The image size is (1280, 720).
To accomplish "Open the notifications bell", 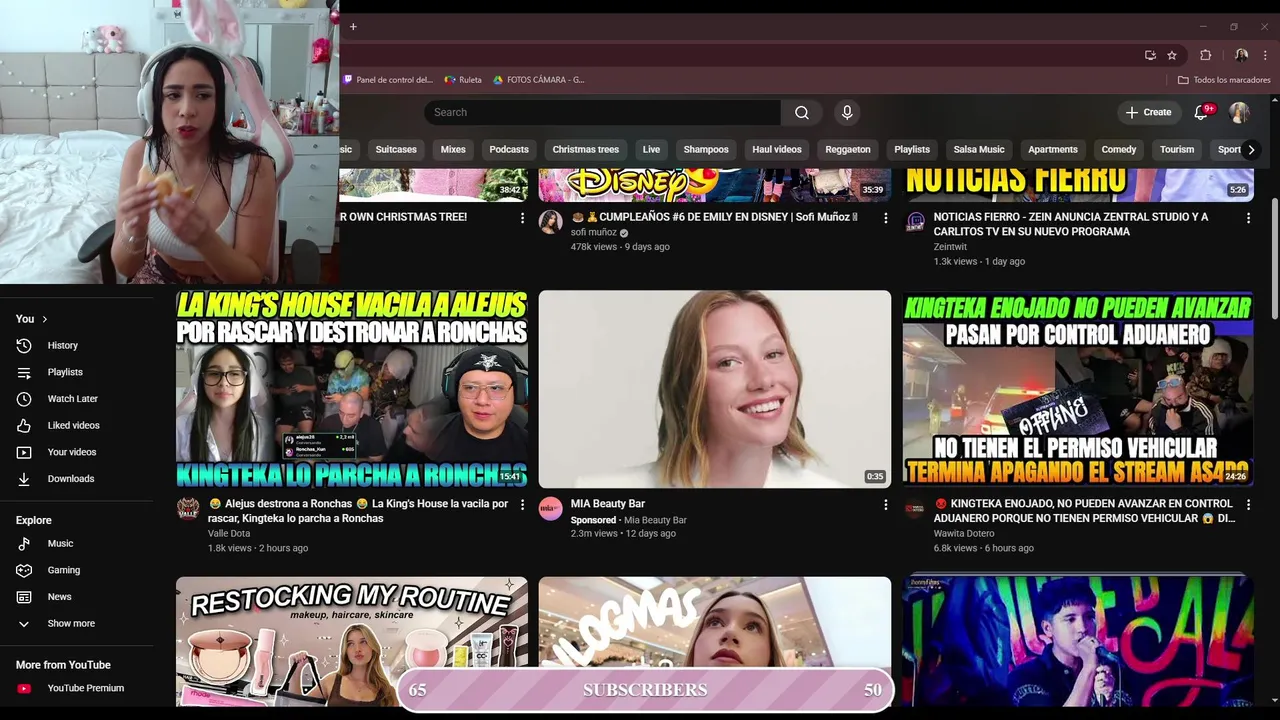I will click(x=1202, y=112).
